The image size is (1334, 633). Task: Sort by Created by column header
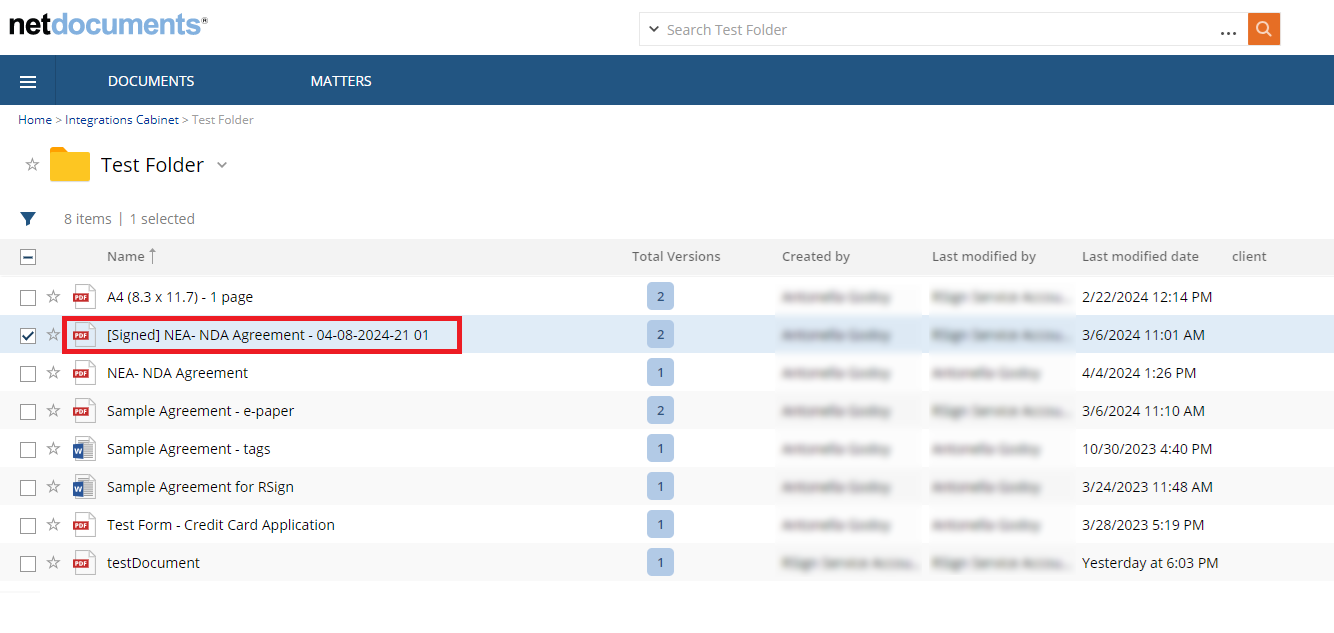[816, 257]
